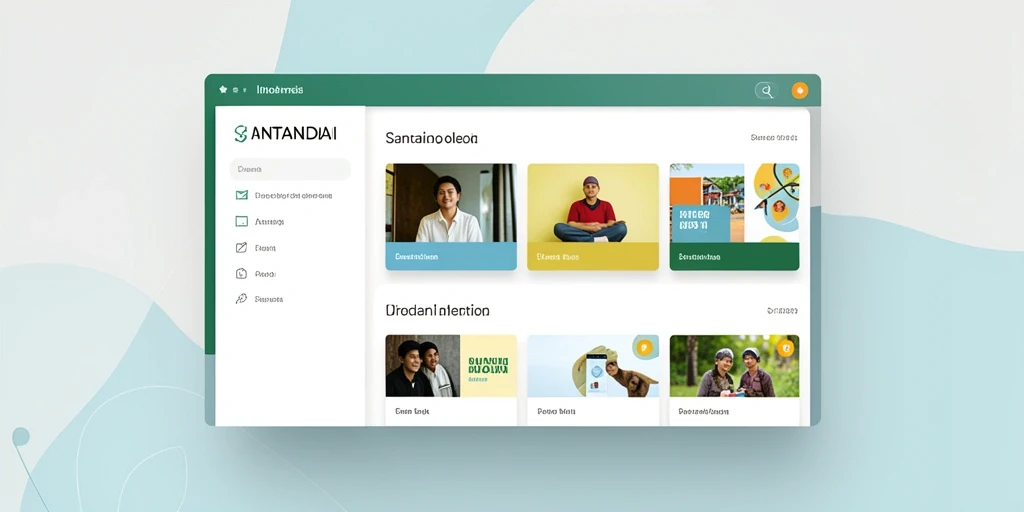Click the clock icon in the sidebar

click(x=241, y=274)
